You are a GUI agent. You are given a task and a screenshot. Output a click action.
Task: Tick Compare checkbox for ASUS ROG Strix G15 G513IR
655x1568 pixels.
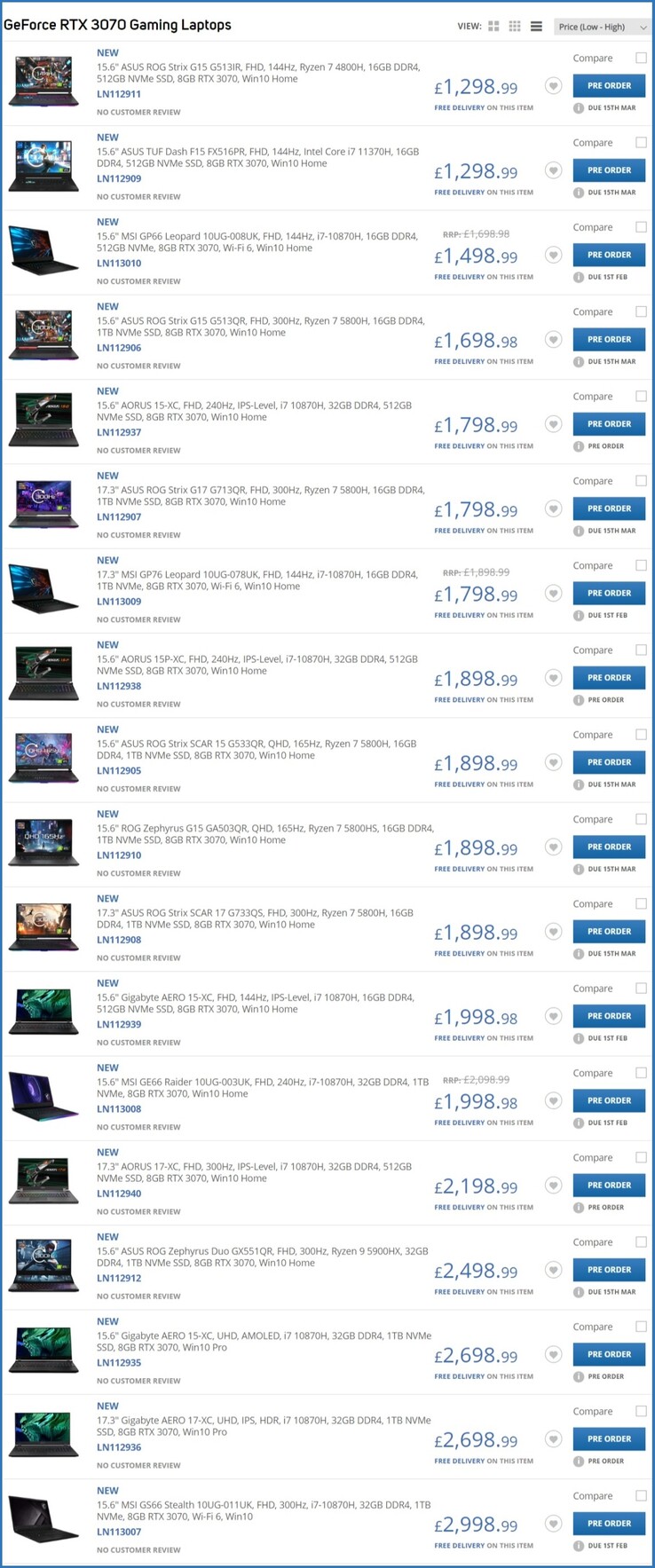point(641,58)
